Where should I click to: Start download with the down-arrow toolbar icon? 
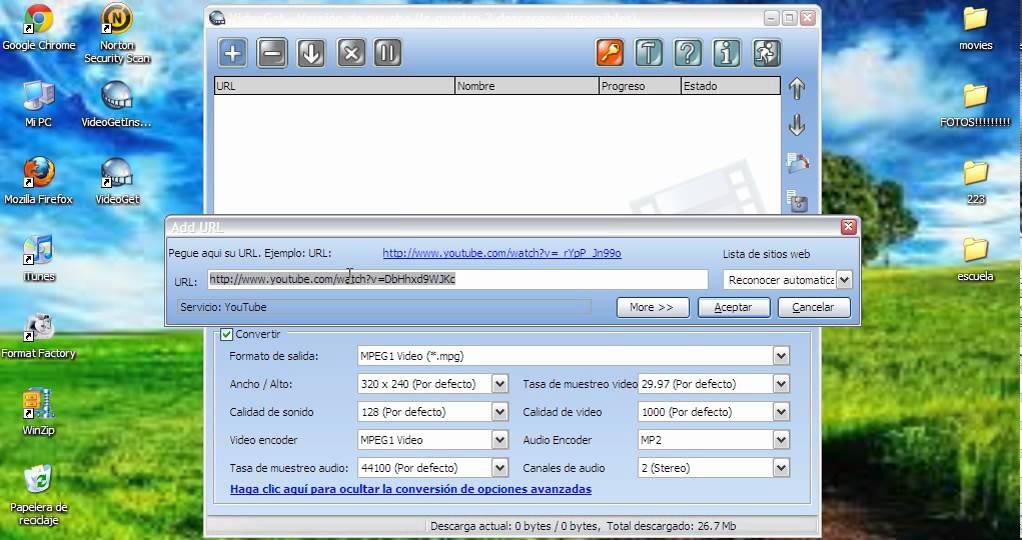[311, 53]
